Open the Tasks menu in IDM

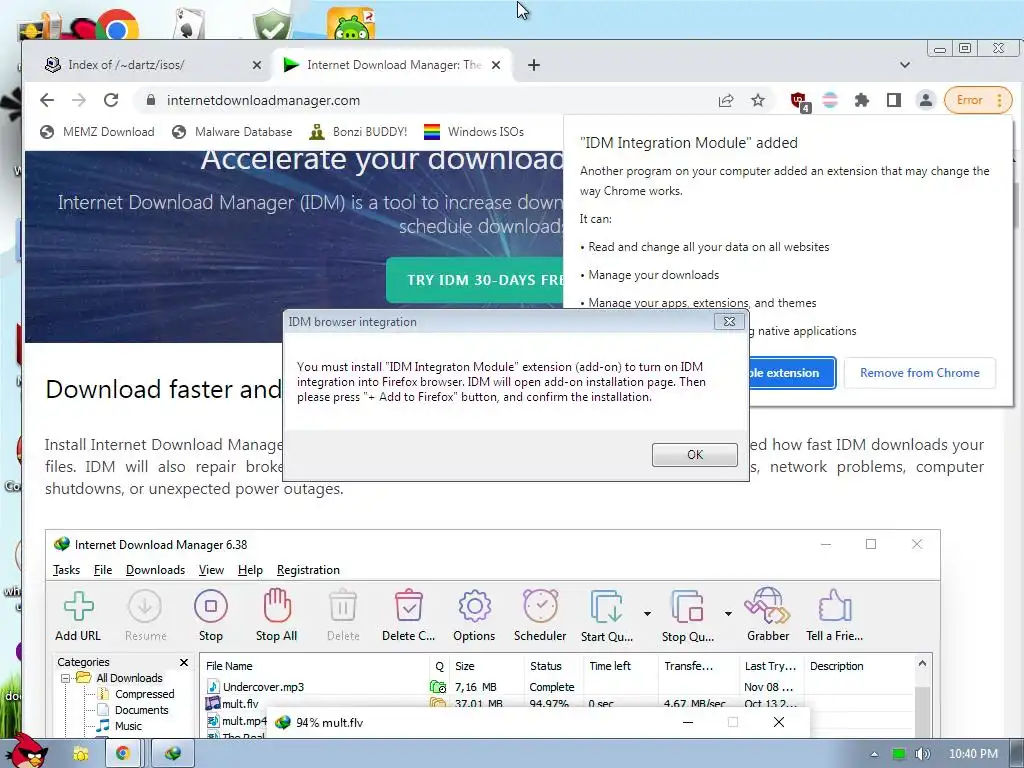click(x=66, y=570)
